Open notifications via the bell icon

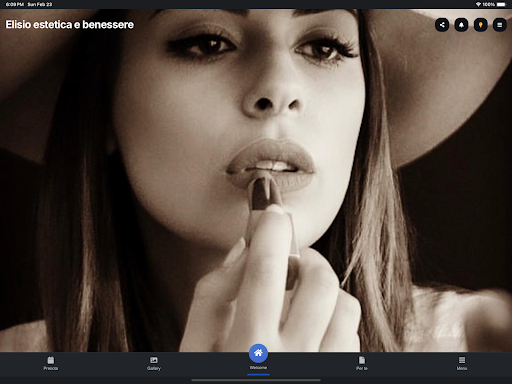coord(461,25)
